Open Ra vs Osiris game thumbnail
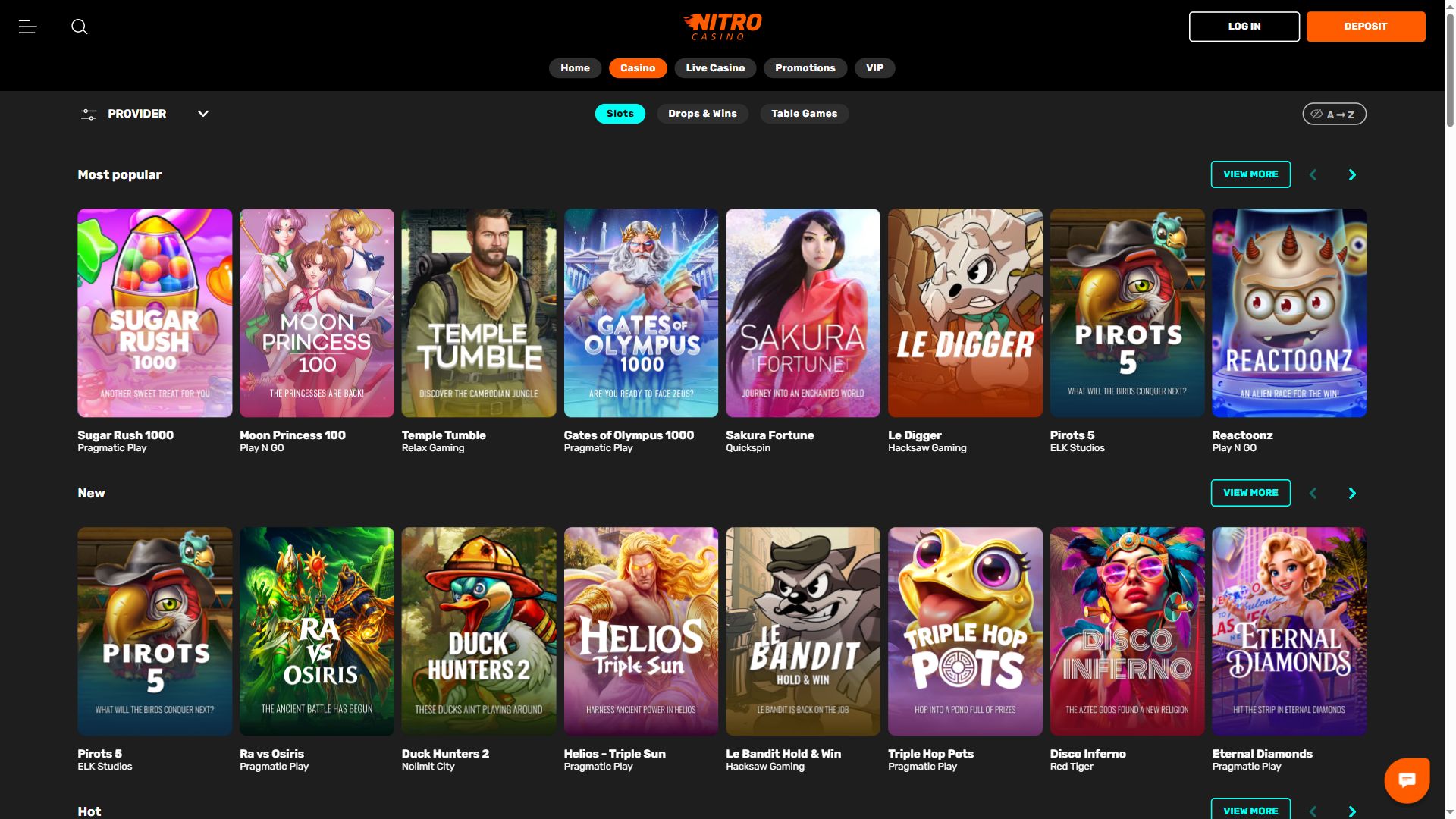The image size is (1456, 819). (317, 632)
